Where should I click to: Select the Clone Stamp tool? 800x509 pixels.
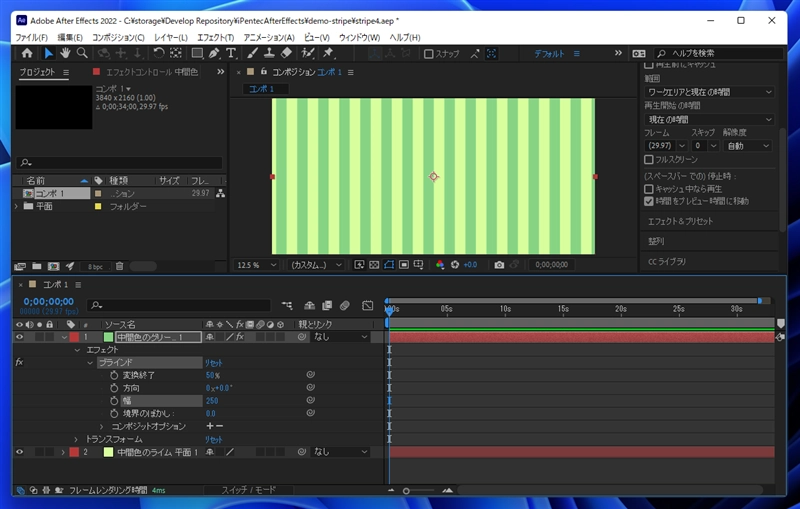coord(270,53)
